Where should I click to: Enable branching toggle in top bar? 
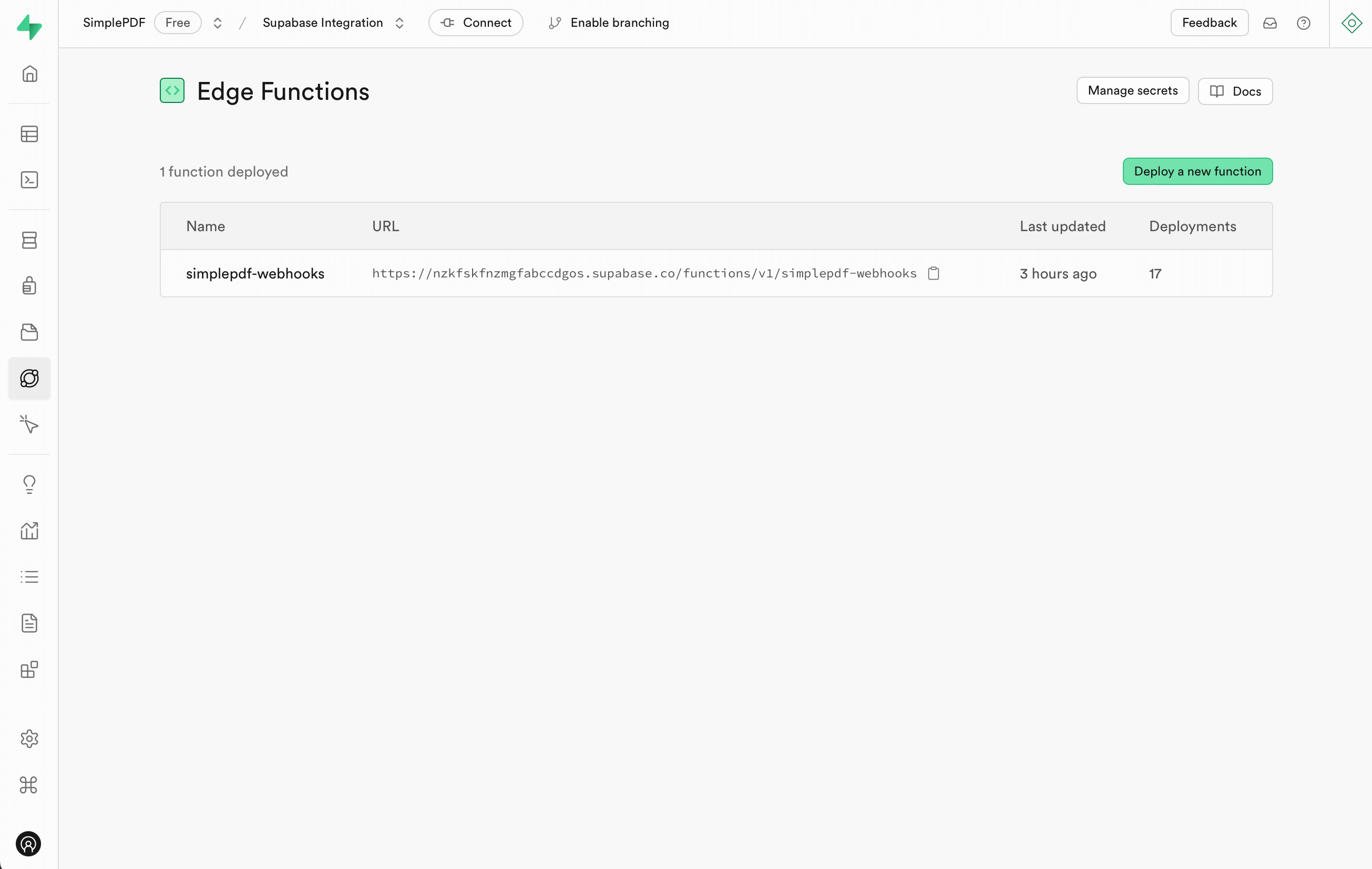click(x=609, y=22)
